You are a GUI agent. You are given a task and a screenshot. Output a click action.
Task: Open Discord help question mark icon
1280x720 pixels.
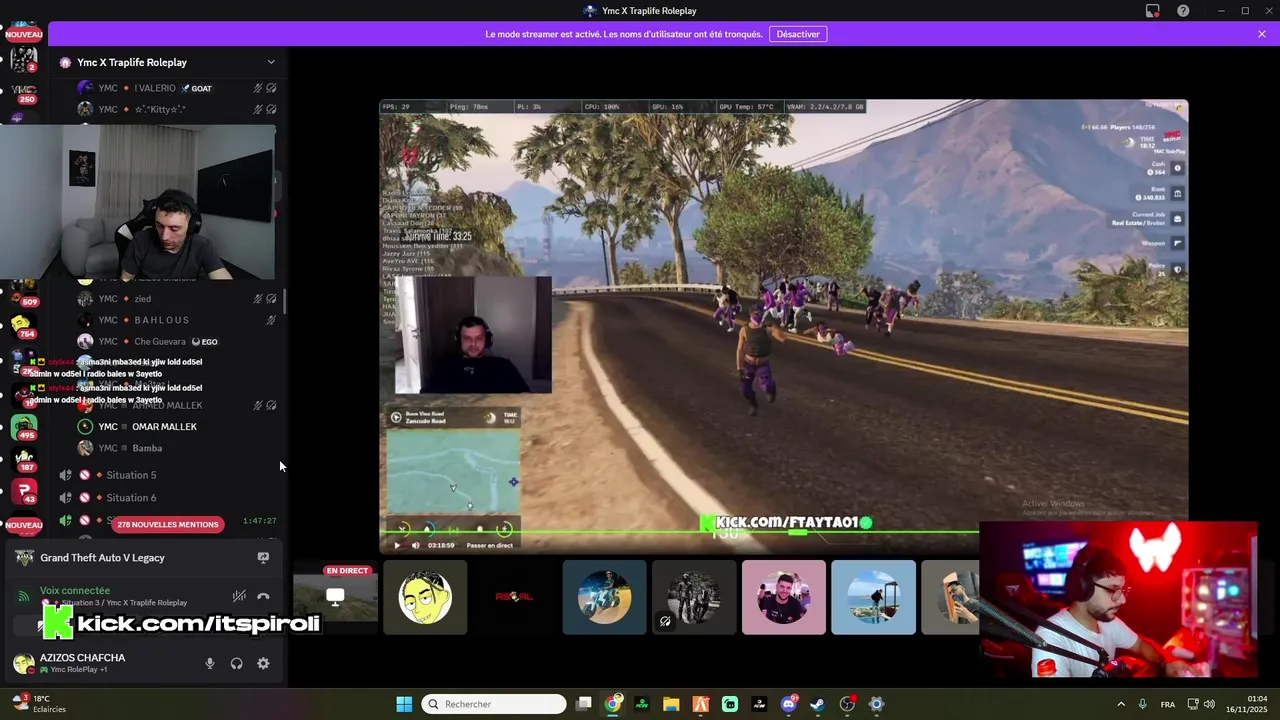tap(1183, 11)
